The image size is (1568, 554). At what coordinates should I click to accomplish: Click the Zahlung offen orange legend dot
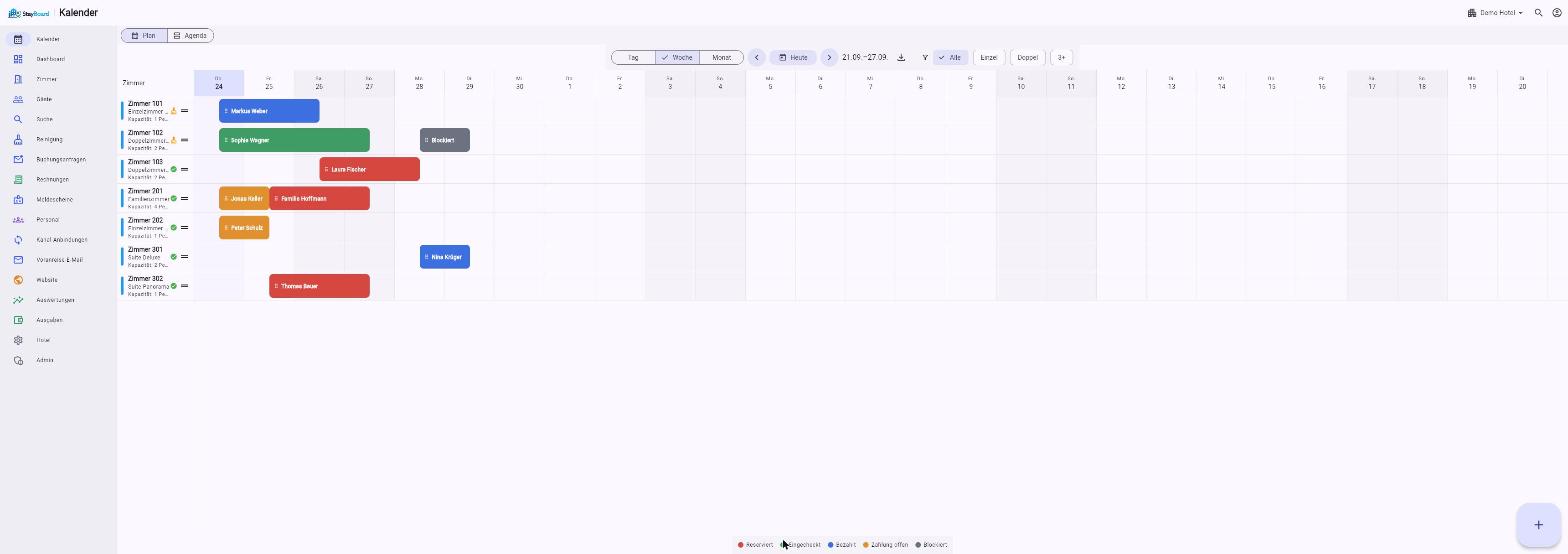coord(866,545)
